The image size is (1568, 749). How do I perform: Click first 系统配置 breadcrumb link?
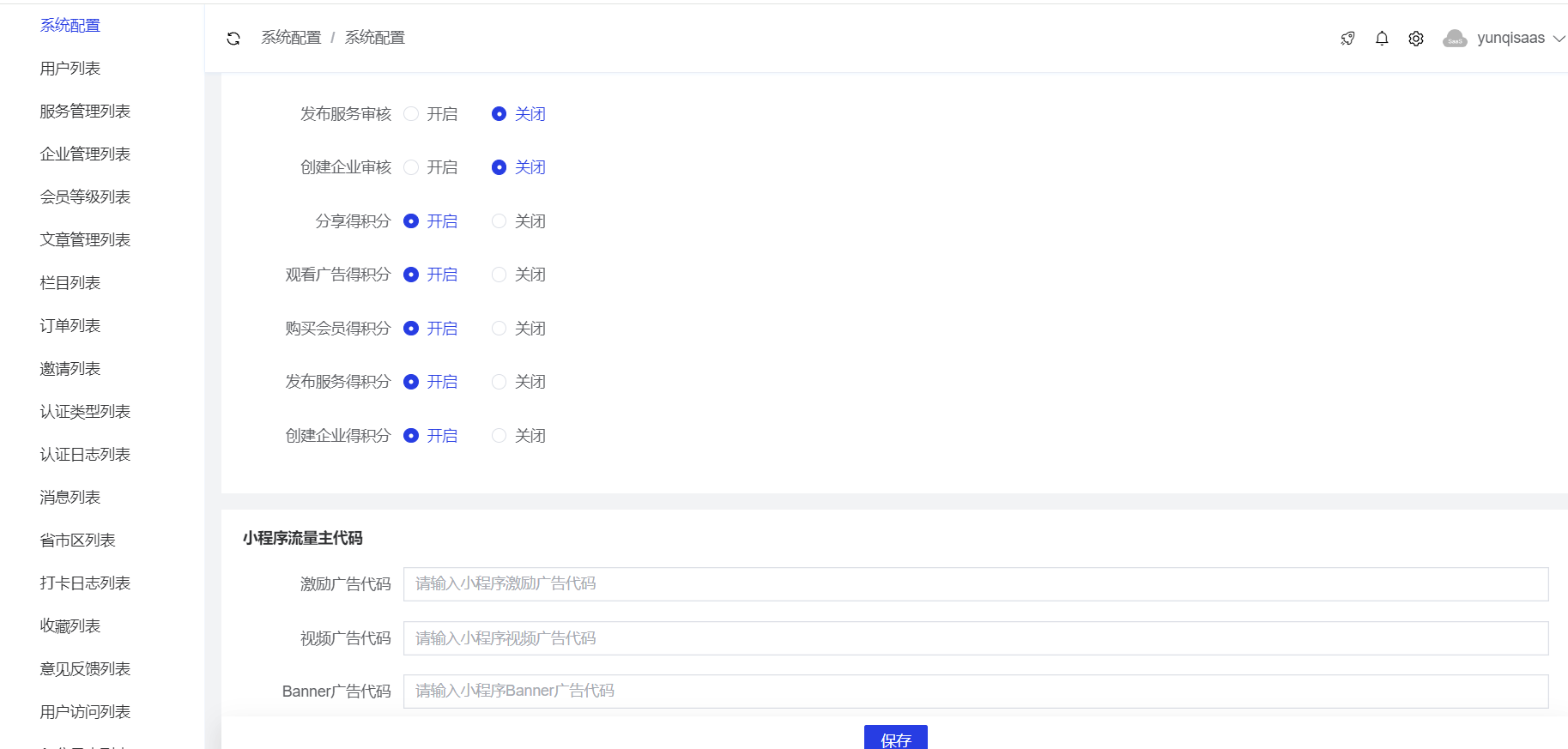[291, 38]
